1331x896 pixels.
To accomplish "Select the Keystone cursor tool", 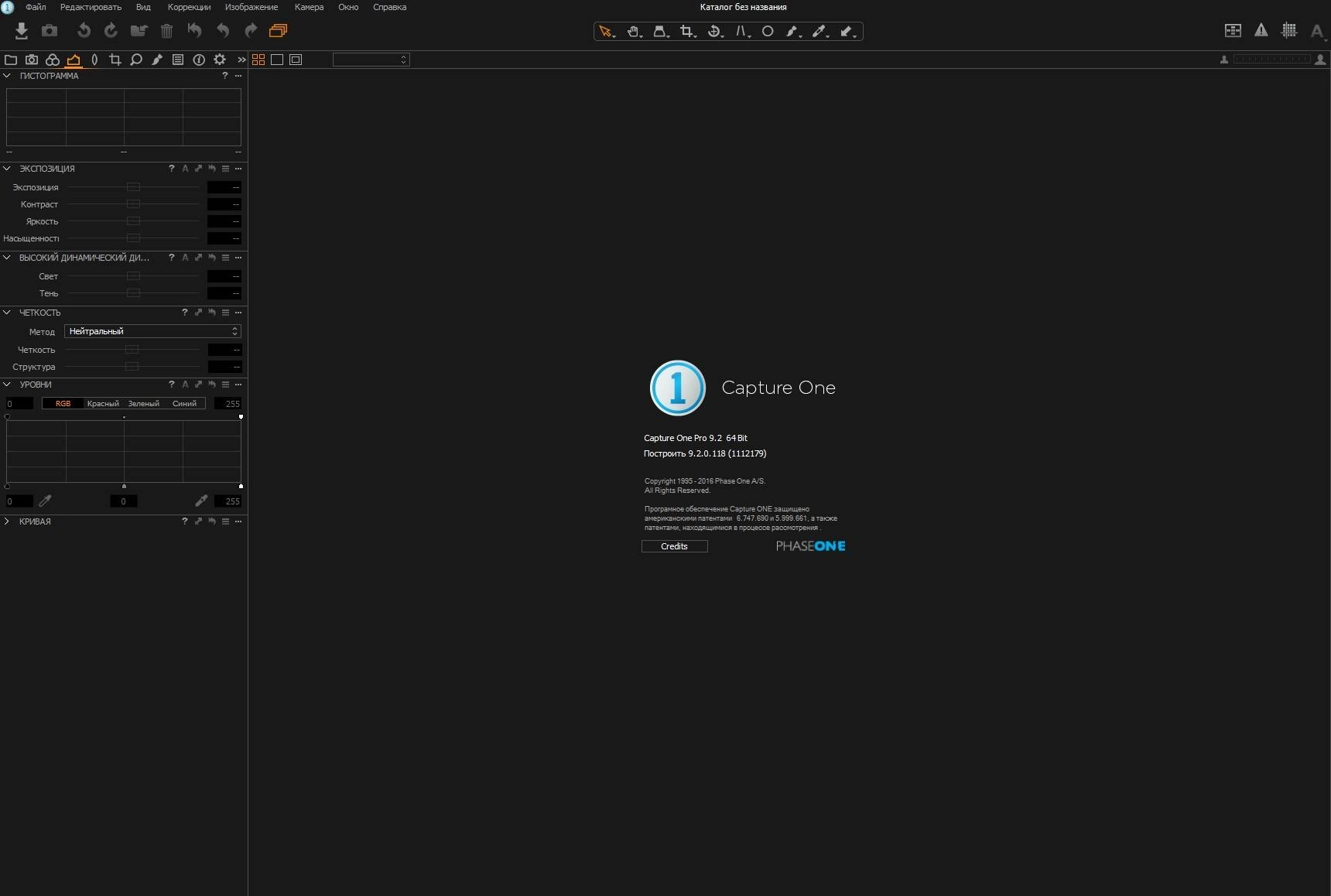I will (x=742, y=32).
